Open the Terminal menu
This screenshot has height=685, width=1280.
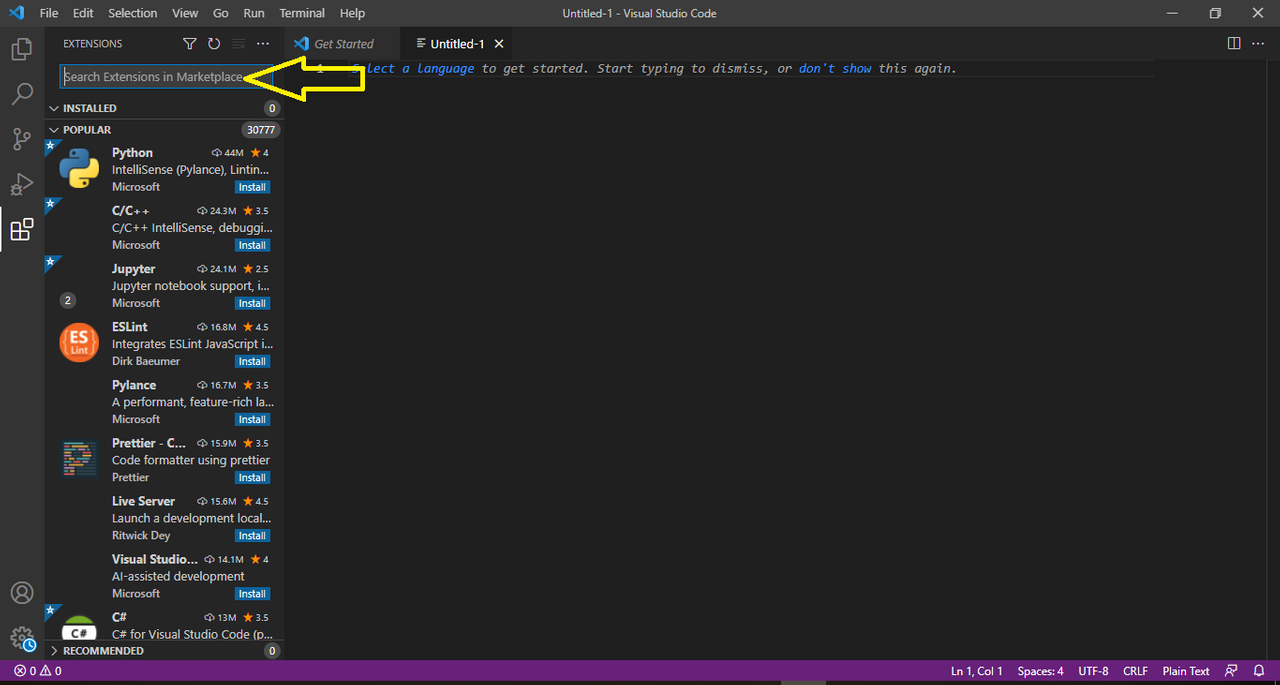(302, 13)
